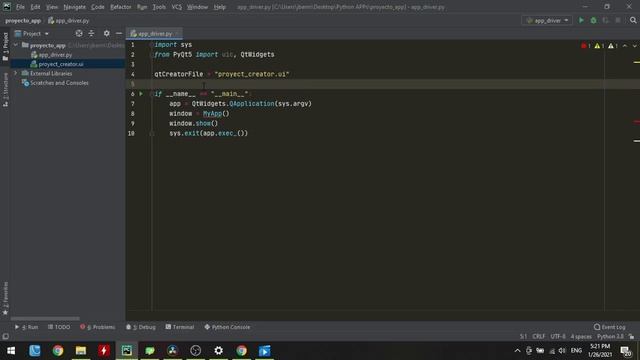Click the "proyect_creator.ui" string on line 4
640x360 pixels.
[252, 74]
